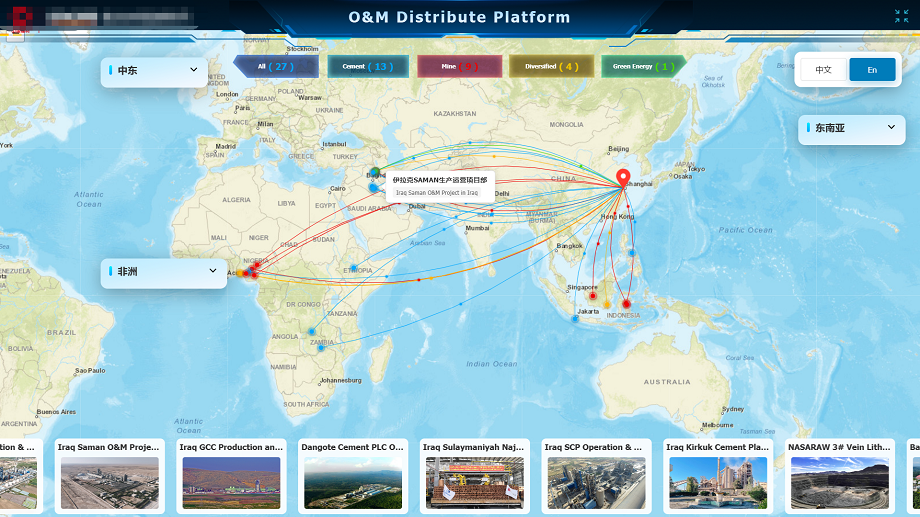
Task: Select the Cement (13) filter tab
Action: 367,67
